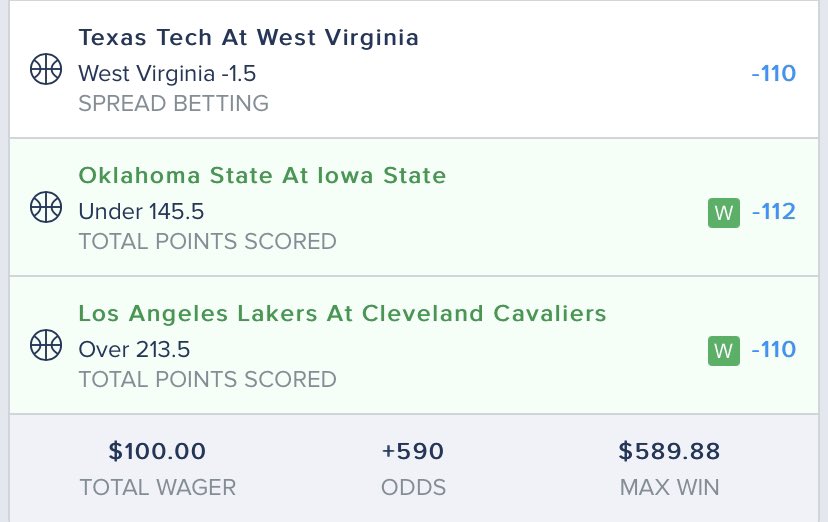Select the -112 odds for Under 145.5
This screenshot has width=828, height=522.
click(x=774, y=212)
